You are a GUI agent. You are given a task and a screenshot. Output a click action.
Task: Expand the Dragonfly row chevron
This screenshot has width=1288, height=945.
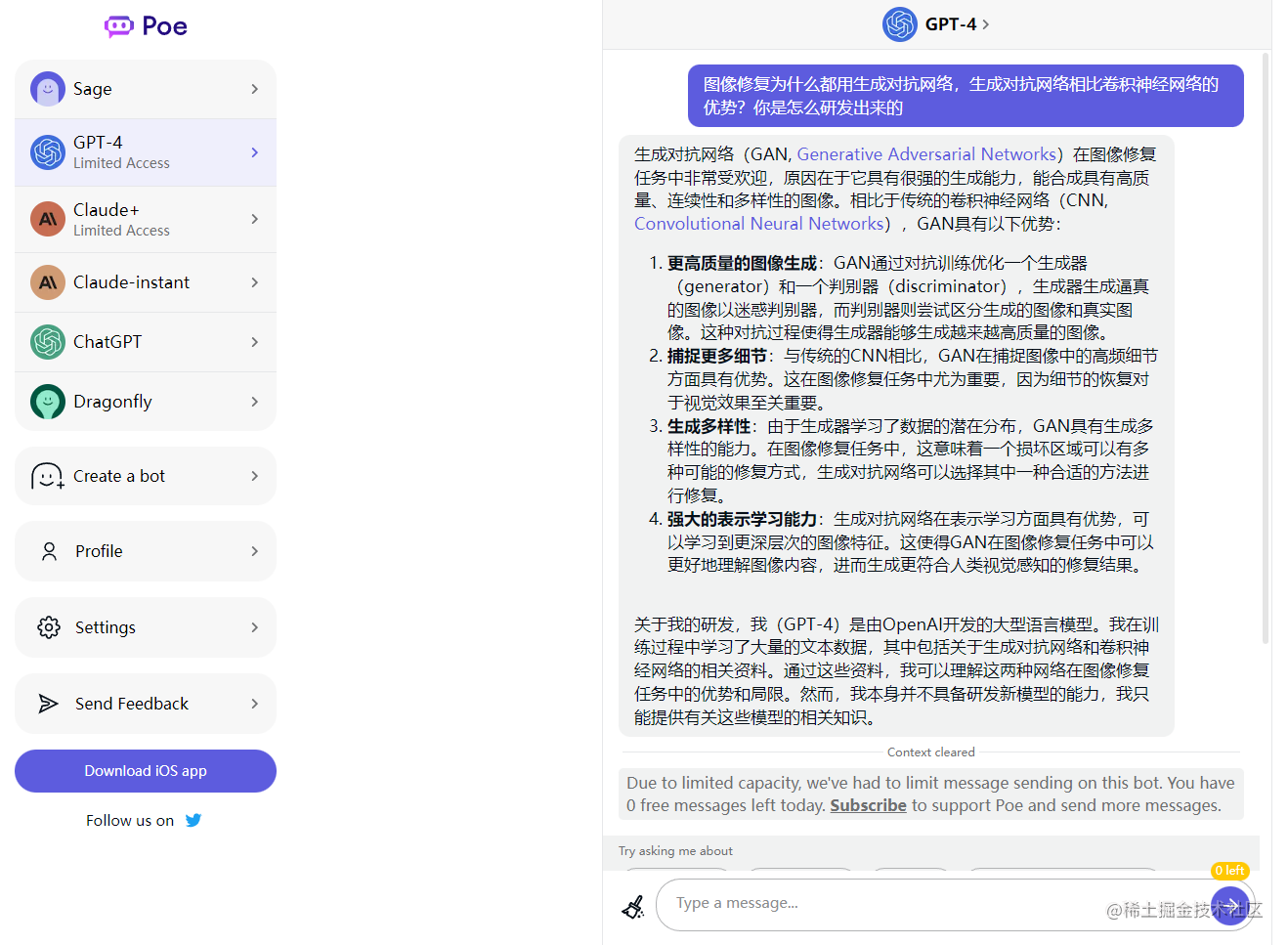point(255,402)
